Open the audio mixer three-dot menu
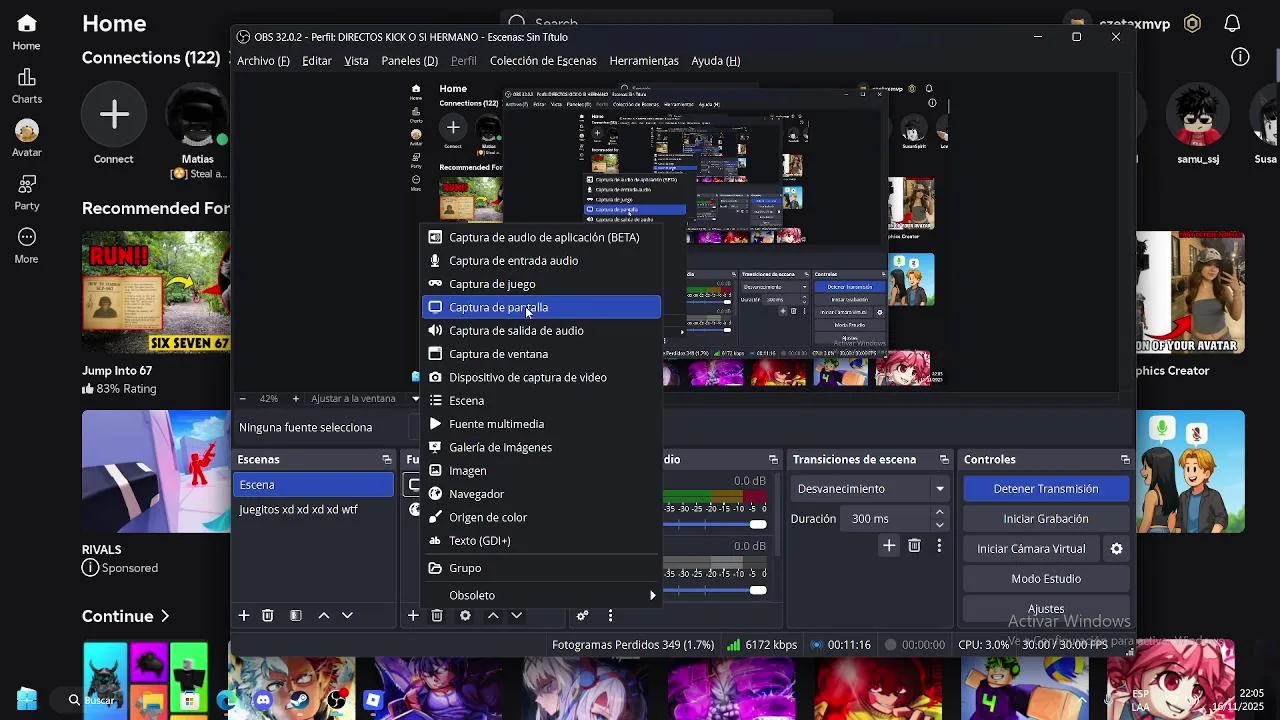The height and width of the screenshot is (720, 1280). pyautogui.click(x=611, y=616)
